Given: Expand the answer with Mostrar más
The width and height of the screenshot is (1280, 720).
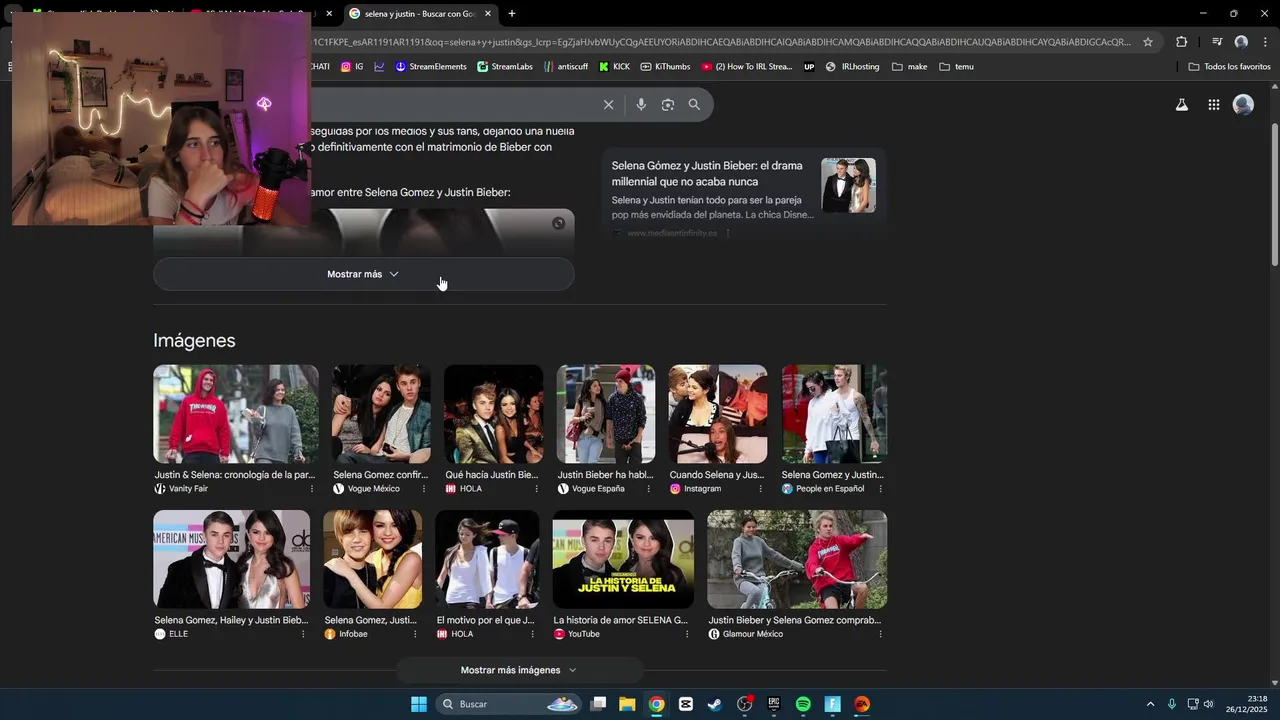Looking at the screenshot, I should coord(363,274).
